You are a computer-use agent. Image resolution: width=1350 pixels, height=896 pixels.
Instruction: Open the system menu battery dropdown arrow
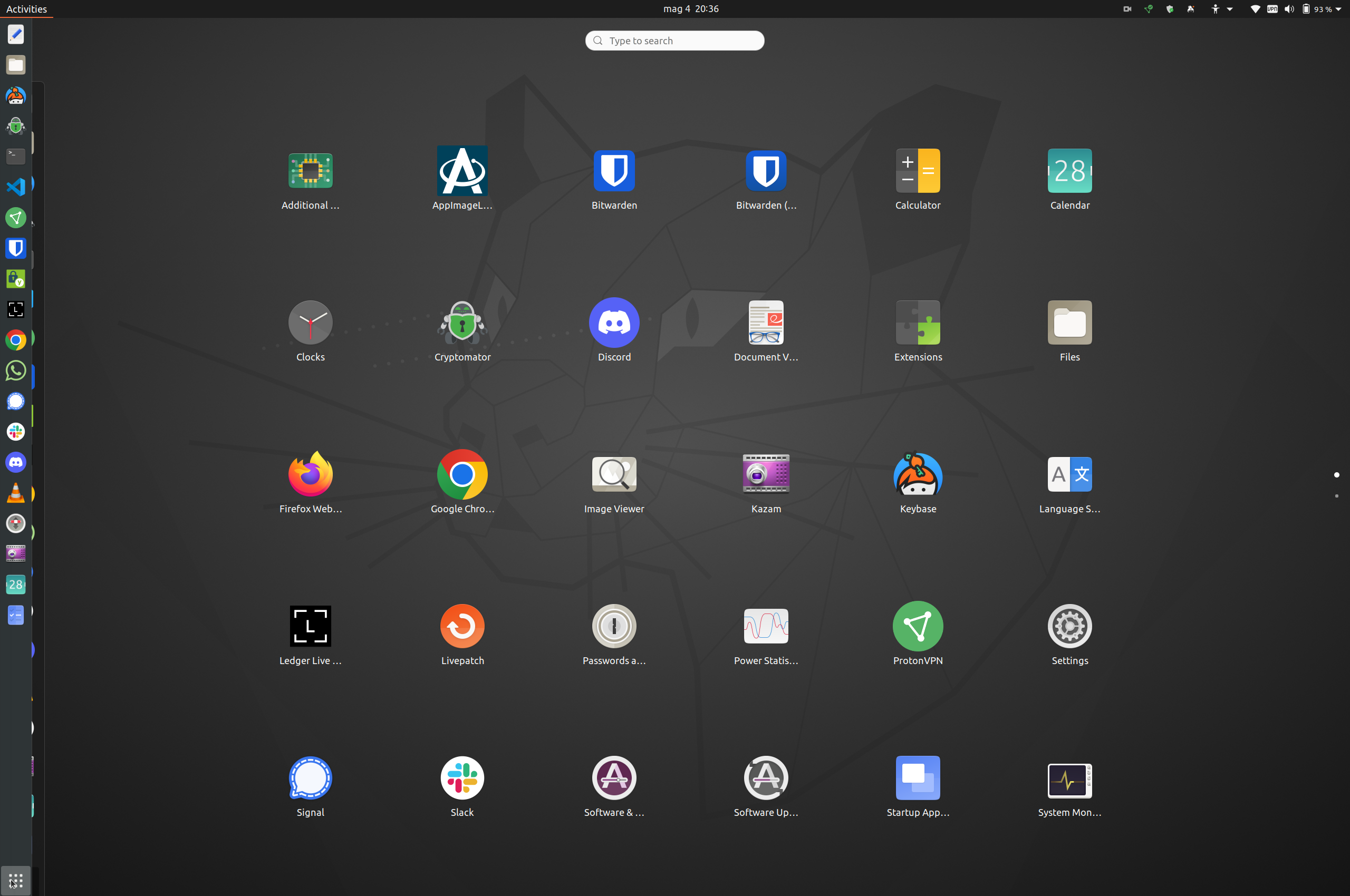1338,9
